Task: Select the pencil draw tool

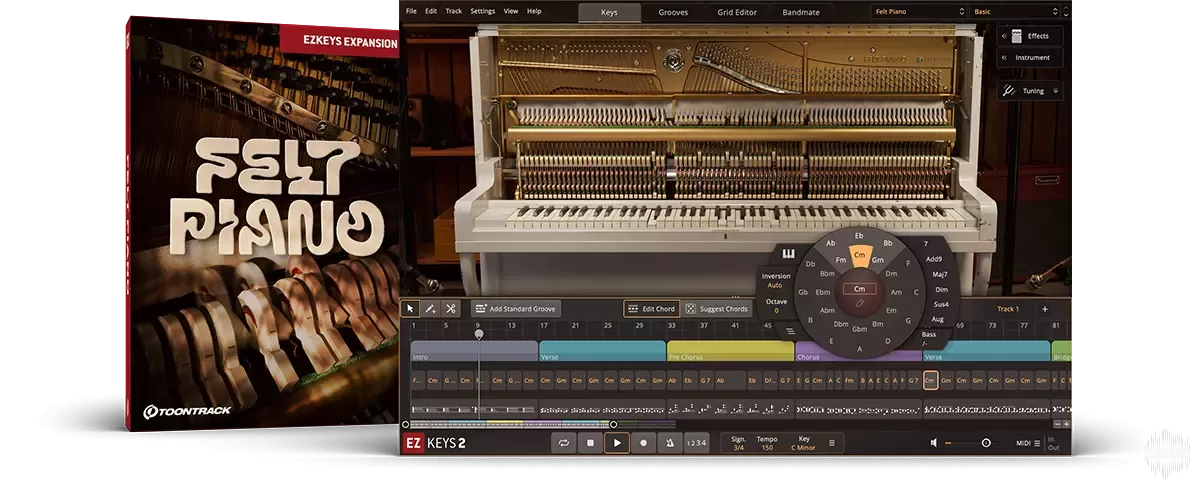Action: [x=430, y=309]
